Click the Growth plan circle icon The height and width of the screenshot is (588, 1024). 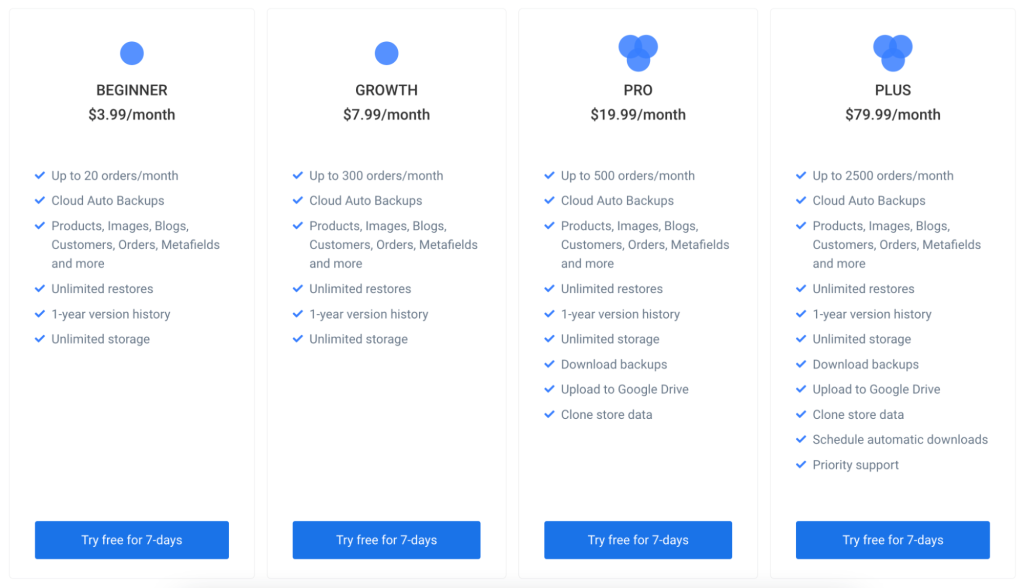387,53
